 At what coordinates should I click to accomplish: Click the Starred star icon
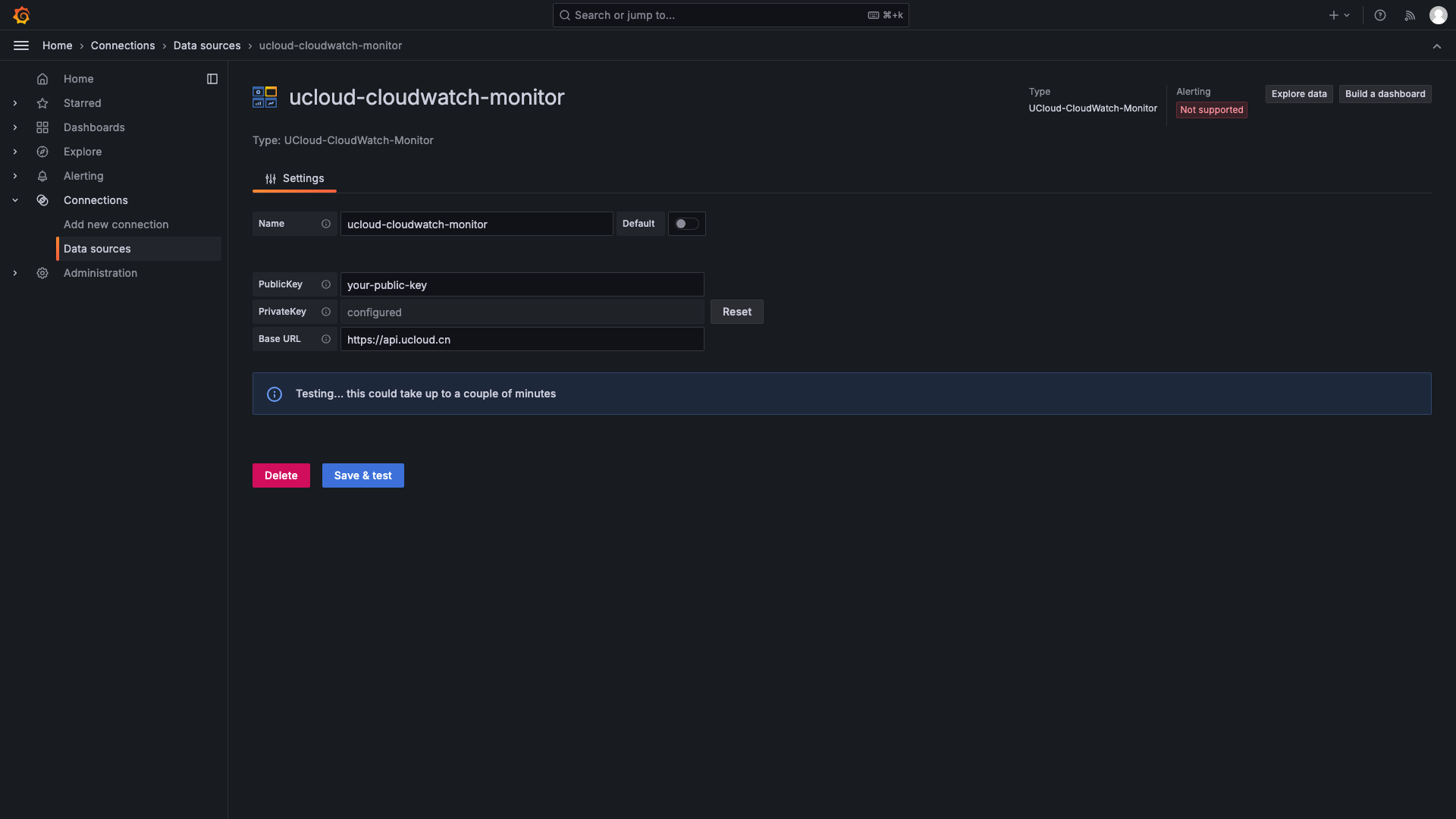click(42, 103)
